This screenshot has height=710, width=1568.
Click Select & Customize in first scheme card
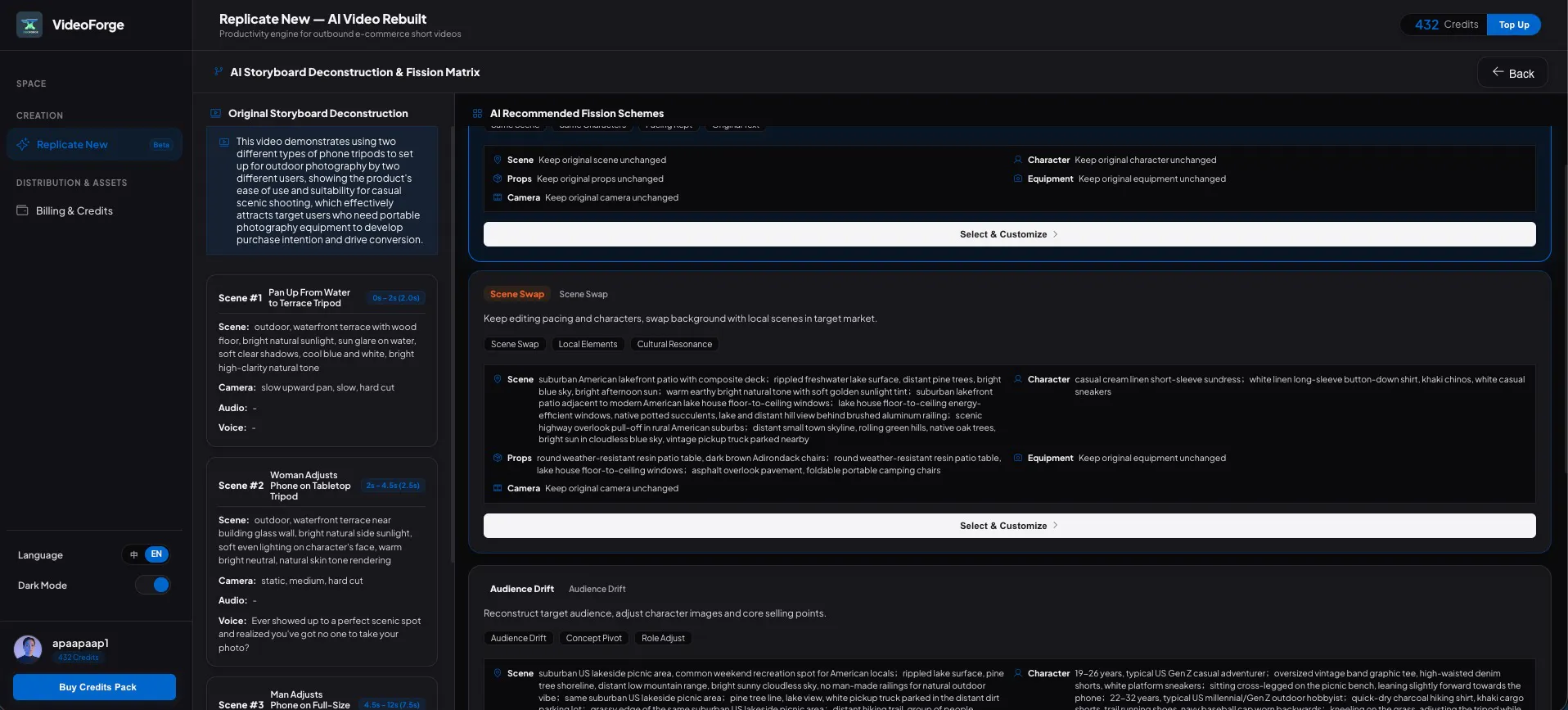tap(1009, 234)
